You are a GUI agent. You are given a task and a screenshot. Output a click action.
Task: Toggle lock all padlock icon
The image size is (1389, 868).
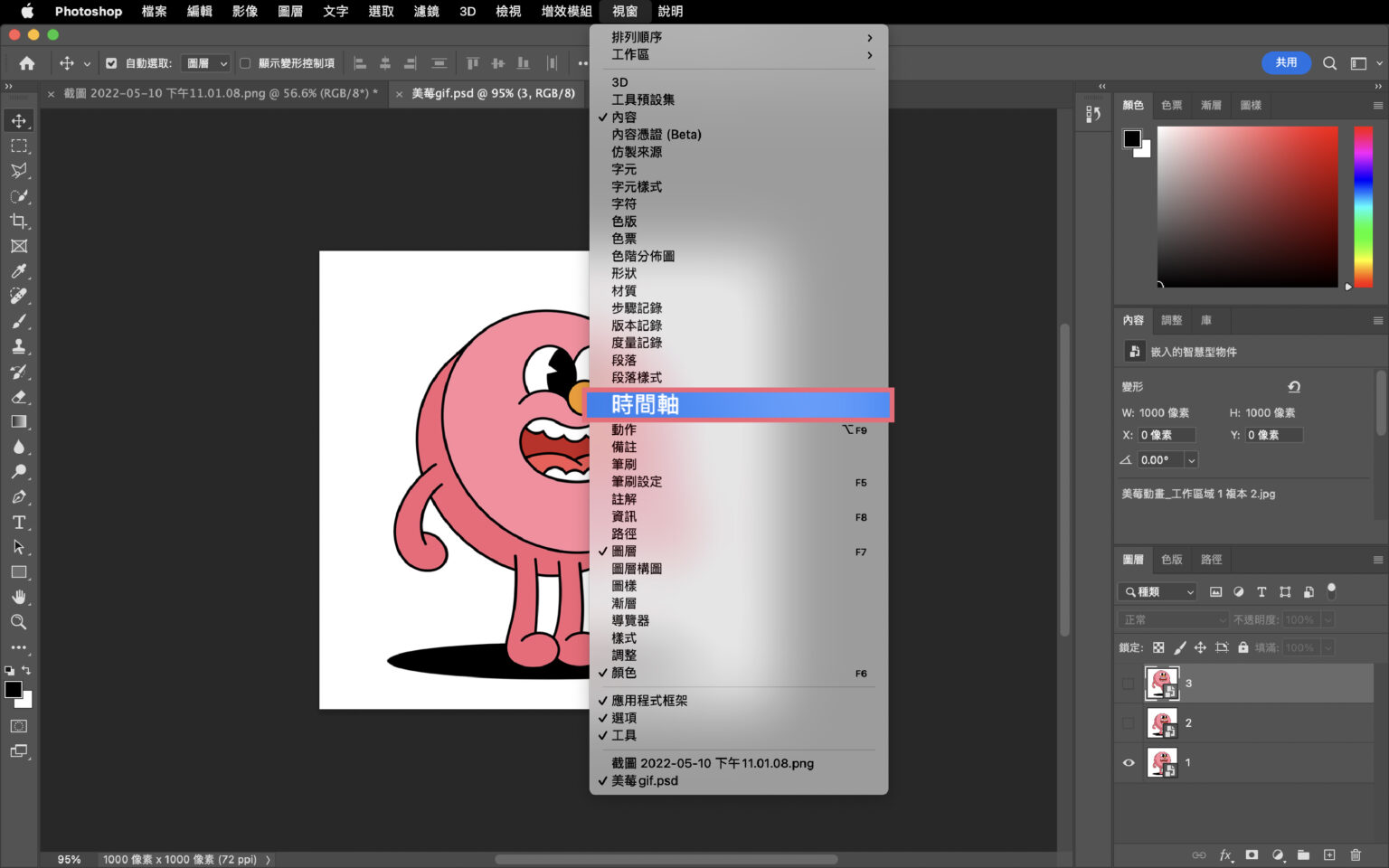click(1243, 647)
